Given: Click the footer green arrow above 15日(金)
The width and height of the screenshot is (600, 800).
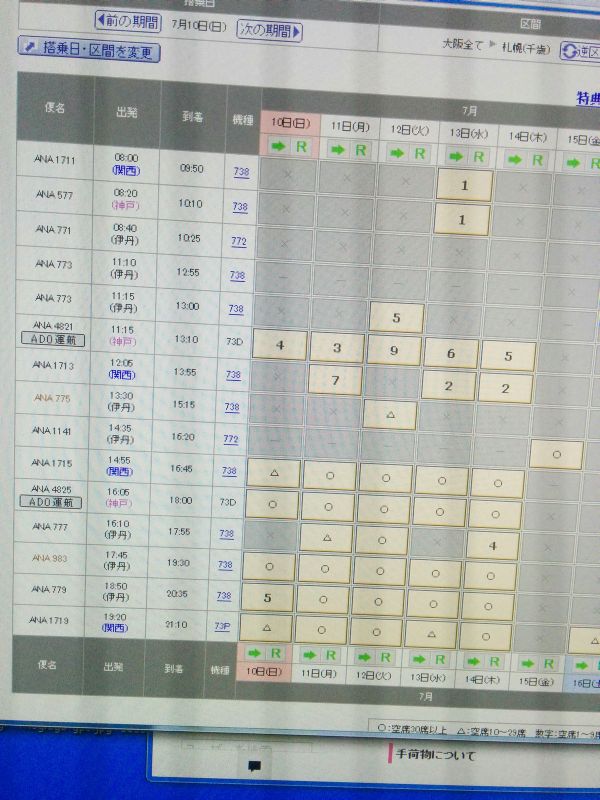Looking at the screenshot, I should coord(527,663).
